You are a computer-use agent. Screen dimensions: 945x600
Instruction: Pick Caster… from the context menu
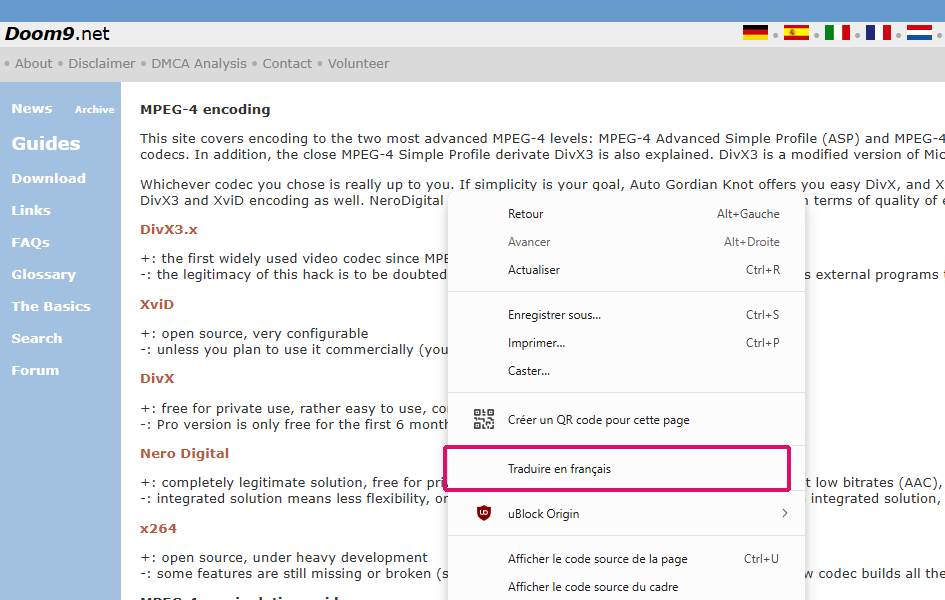coord(626,370)
